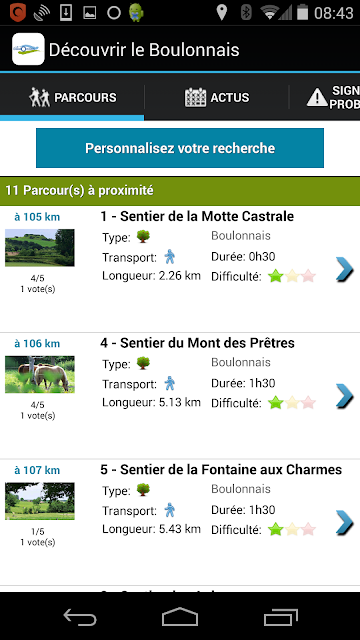Viewport: 360px width, 640px height.
Task: Open details arrow for Sentier de la Fontaine aux Charmes
Action: [x=344, y=522]
